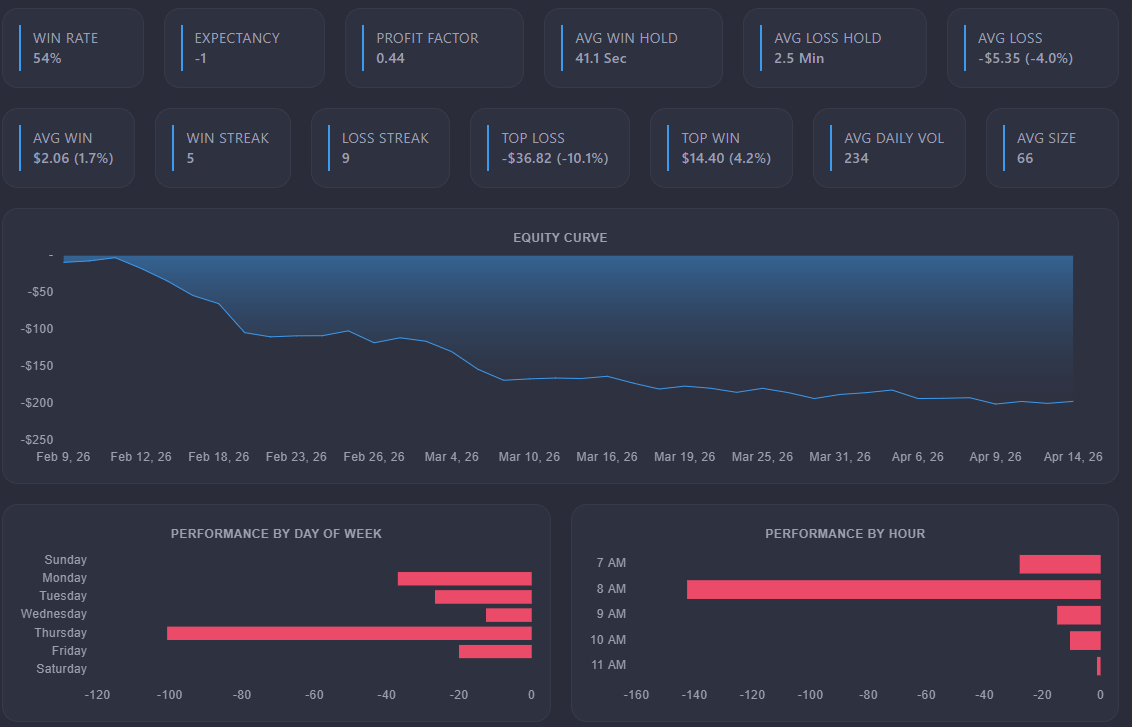
Task: Click the Thursday bar in day chart
Action: (349, 633)
